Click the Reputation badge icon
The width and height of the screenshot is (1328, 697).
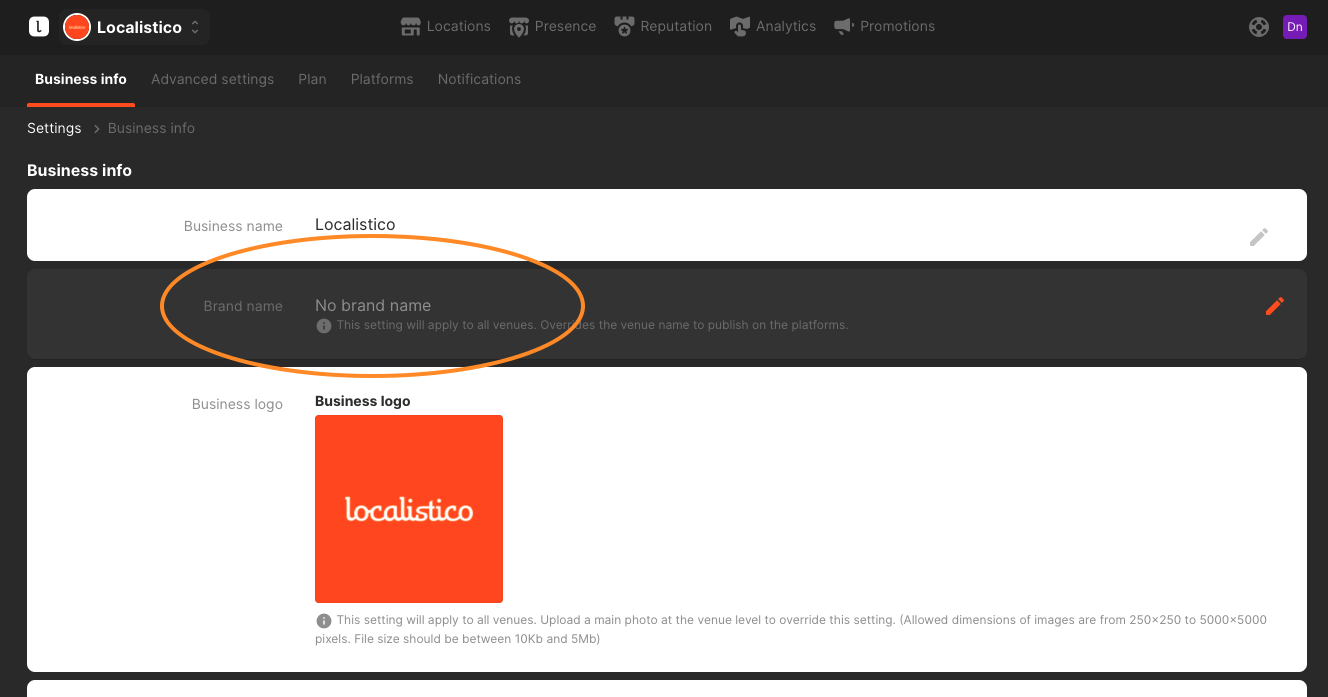click(624, 27)
